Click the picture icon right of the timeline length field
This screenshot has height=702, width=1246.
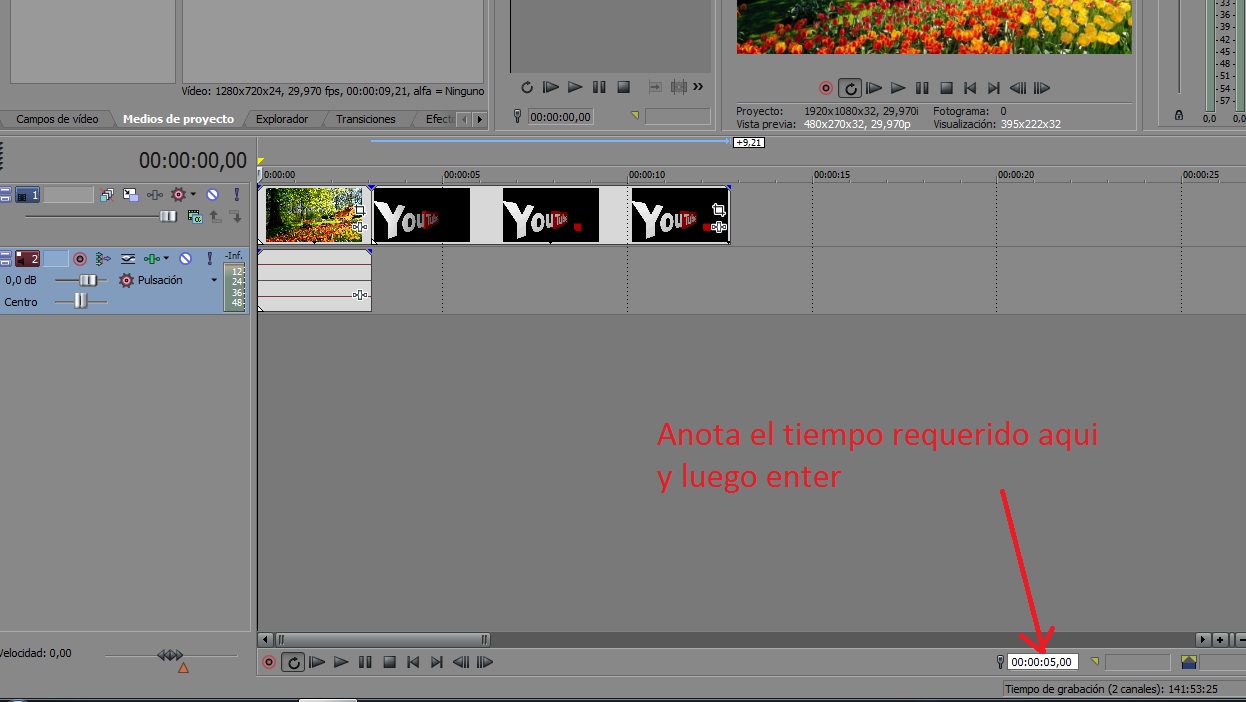pyautogui.click(x=1188, y=662)
